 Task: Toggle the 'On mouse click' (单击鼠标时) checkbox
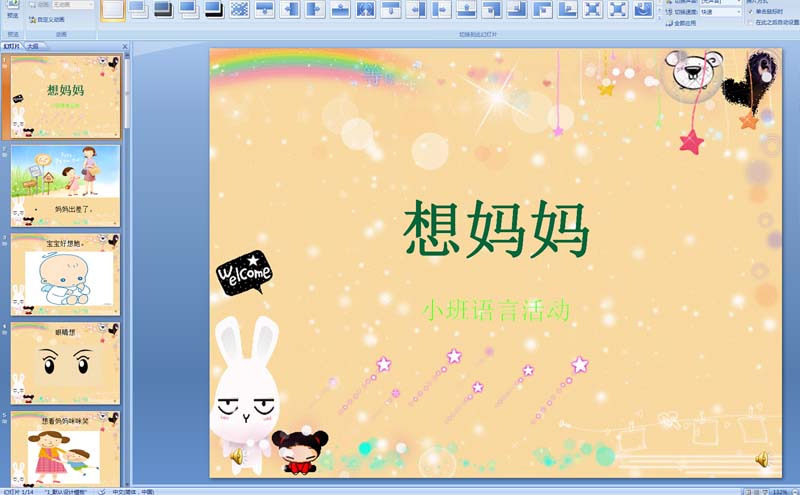point(751,11)
